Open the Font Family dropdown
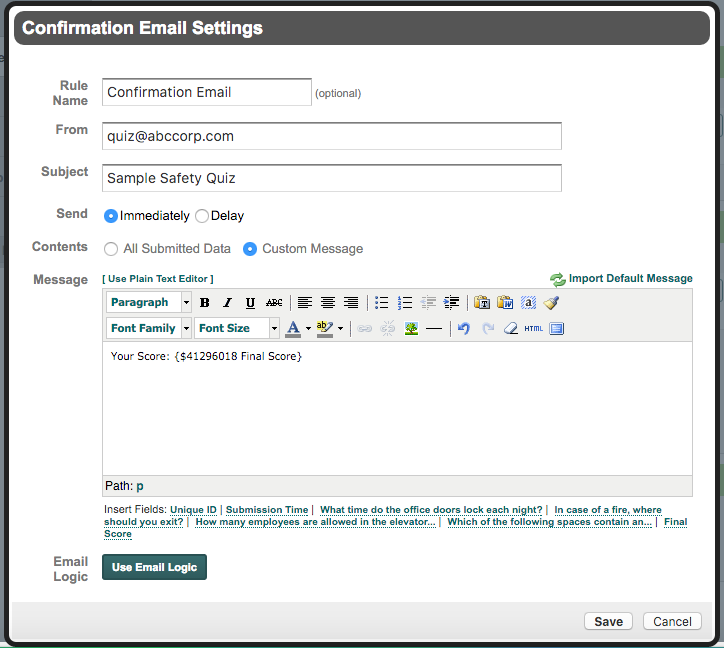724x648 pixels. [149, 328]
